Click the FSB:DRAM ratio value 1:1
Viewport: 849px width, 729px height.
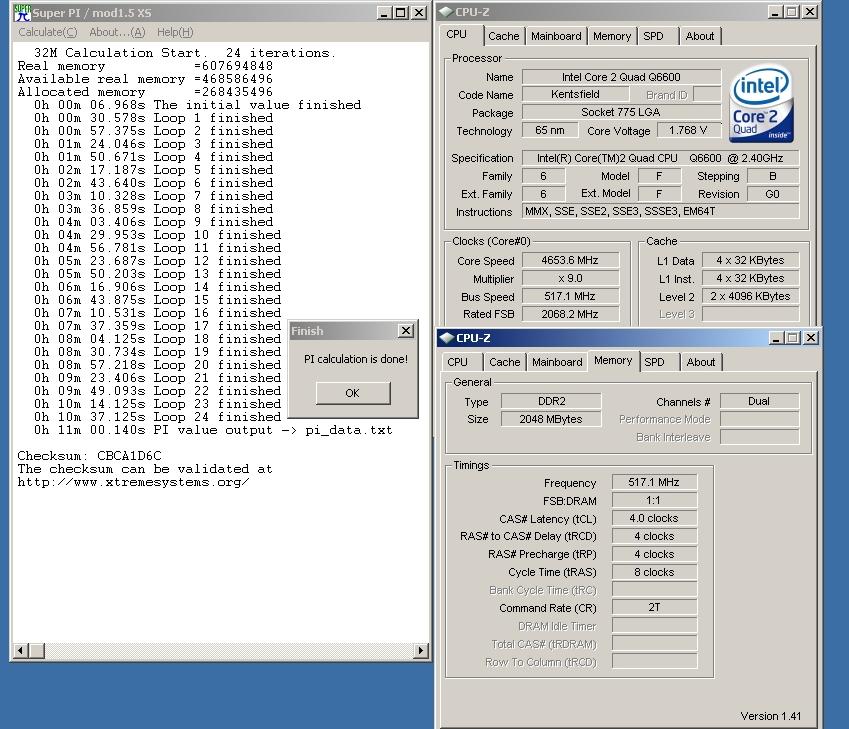pyautogui.click(x=654, y=500)
